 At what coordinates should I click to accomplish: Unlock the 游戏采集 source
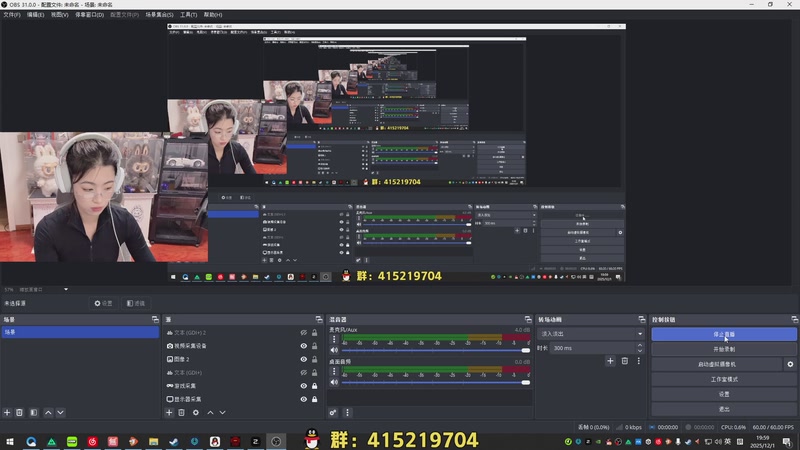point(315,386)
